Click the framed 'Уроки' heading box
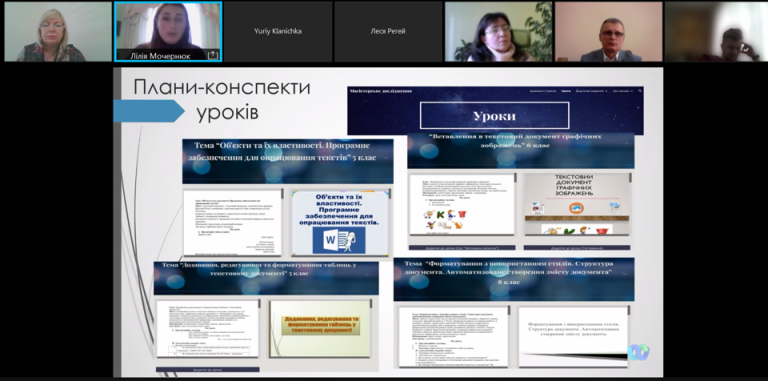This screenshot has height=381, width=768. point(494,116)
